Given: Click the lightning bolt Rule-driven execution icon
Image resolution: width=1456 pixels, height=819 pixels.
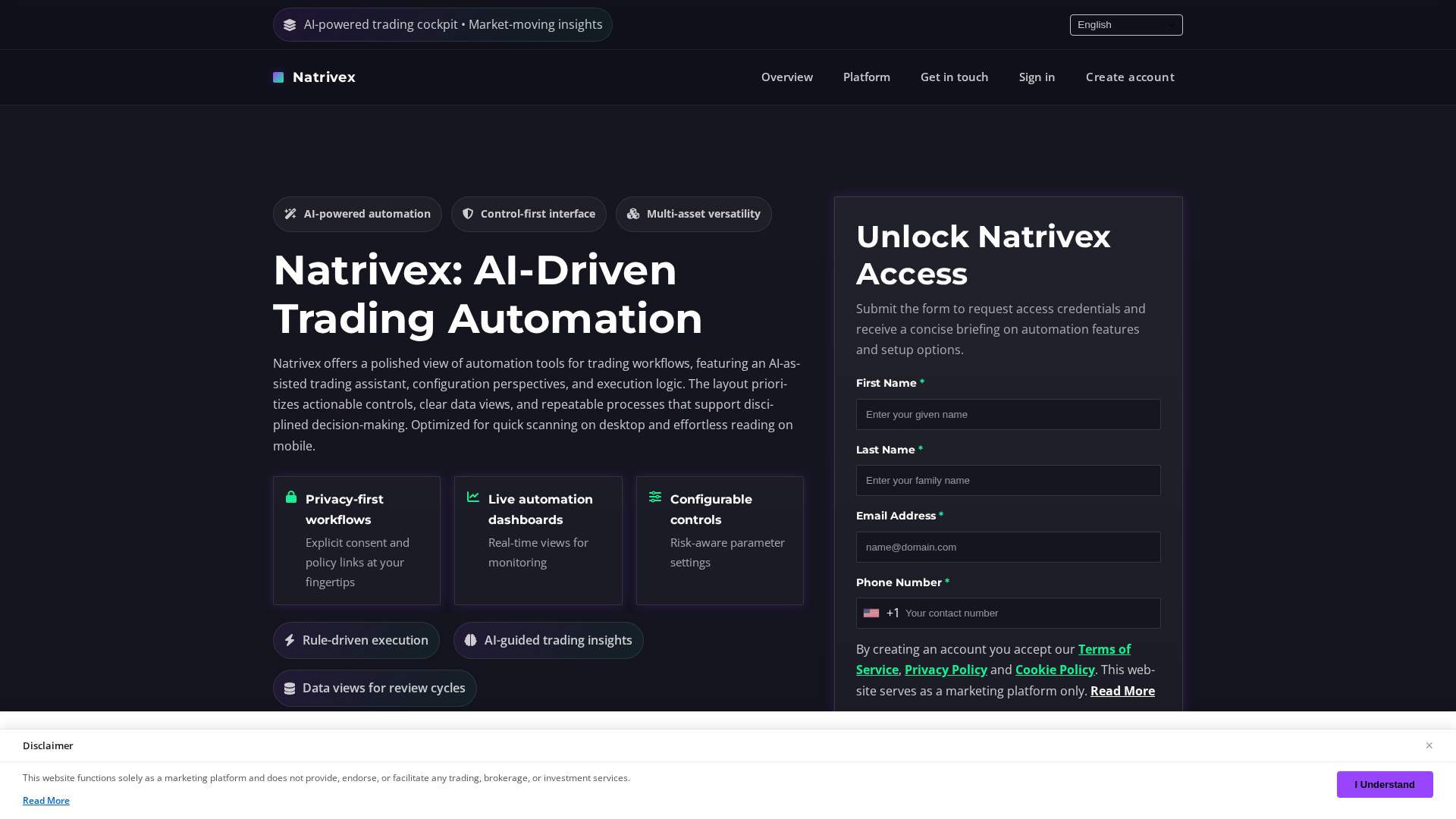Looking at the screenshot, I should coord(290,640).
